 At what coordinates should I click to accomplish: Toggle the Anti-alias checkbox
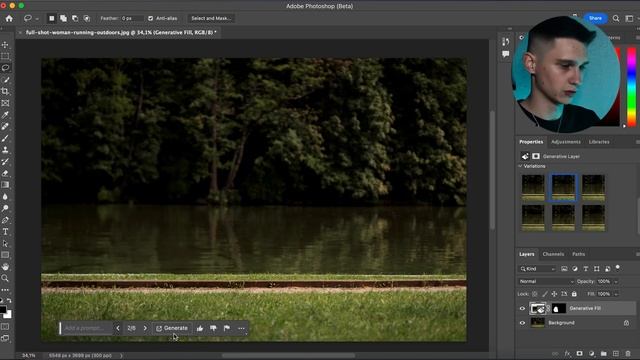[x=151, y=18]
